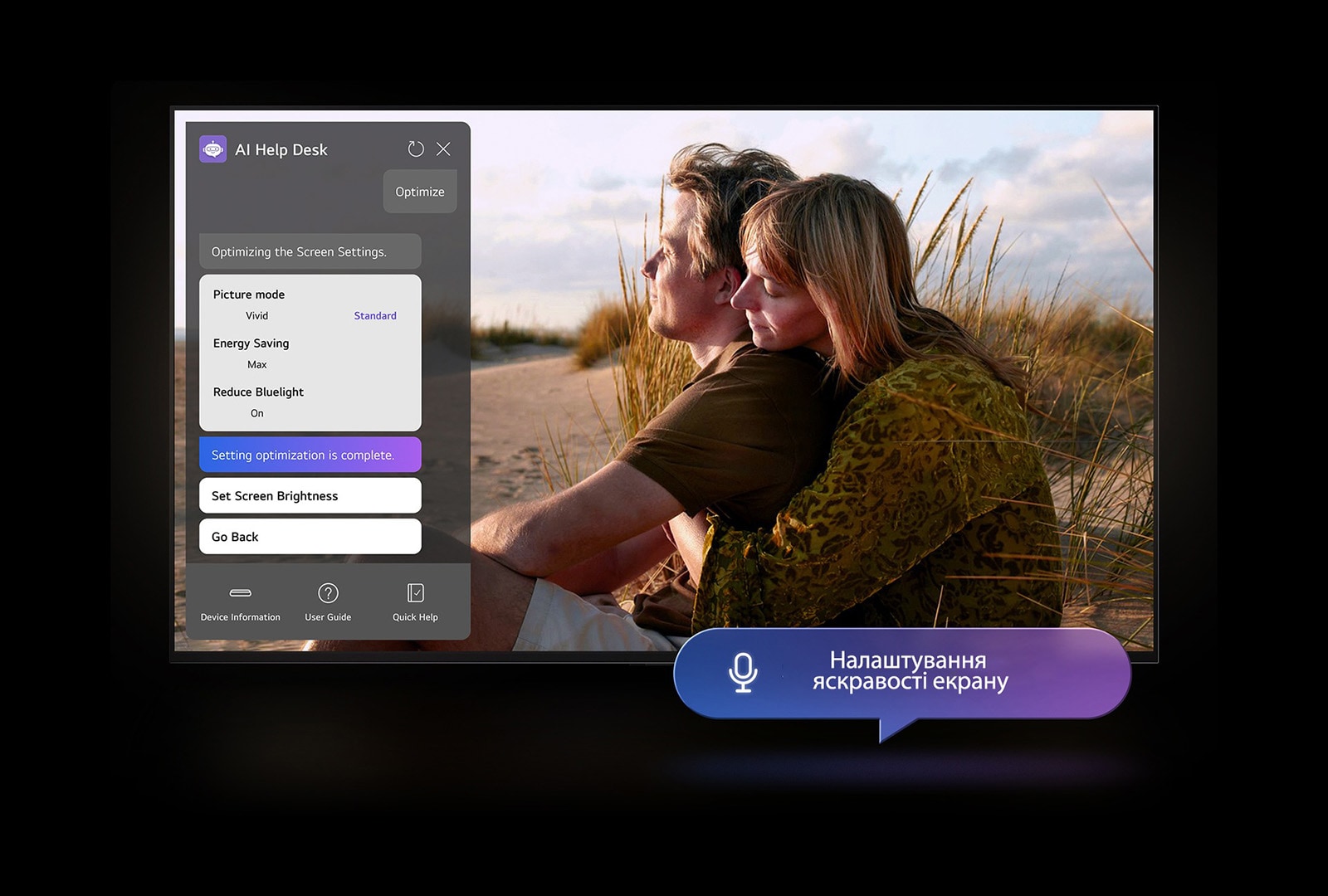Viewport: 1328px width, 896px height.
Task: Close the AI Help Desk panel
Action: pyautogui.click(x=443, y=149)
